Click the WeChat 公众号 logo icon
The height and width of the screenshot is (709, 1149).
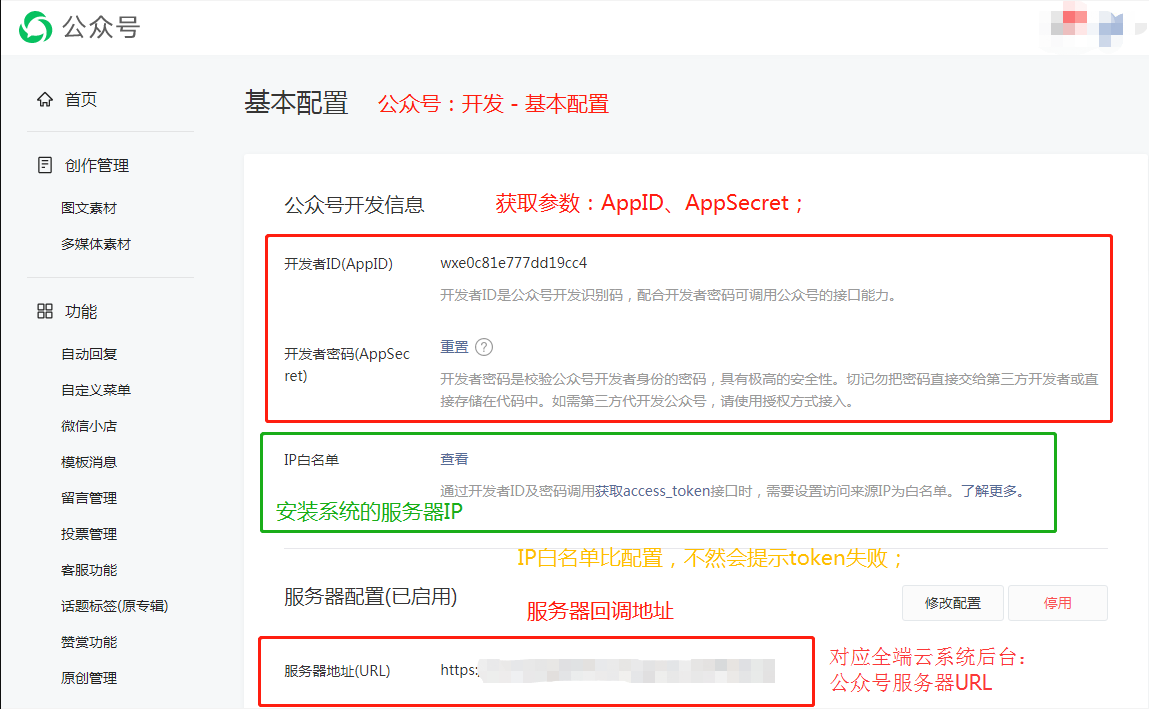coord(35,28)
